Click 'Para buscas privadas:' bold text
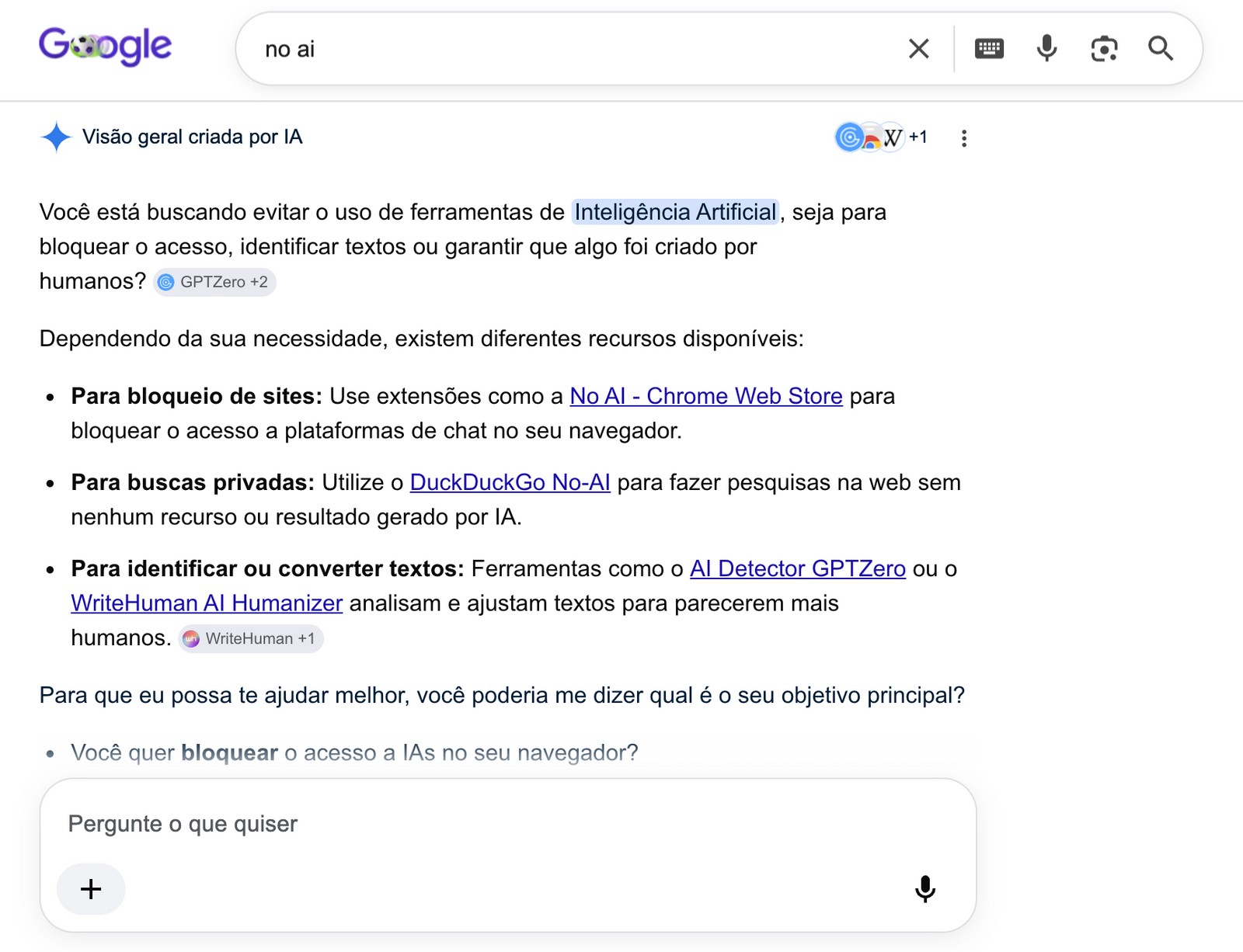The height and width of the screenshot is (952, 1243). tap(193, 482)
